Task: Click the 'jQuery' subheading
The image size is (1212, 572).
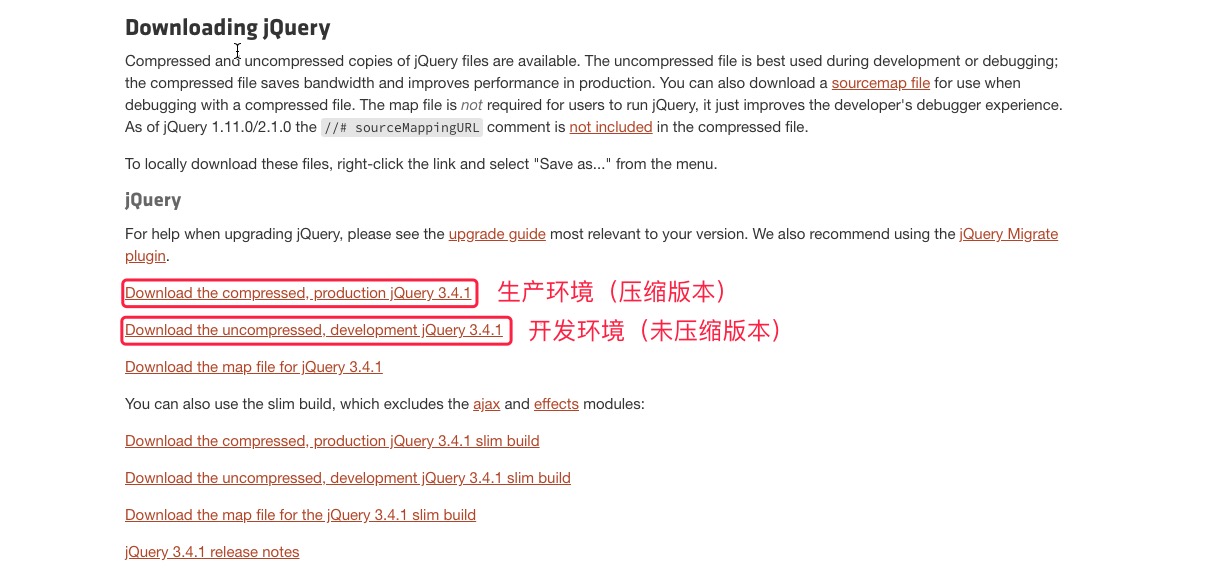Action: point(153,200)
